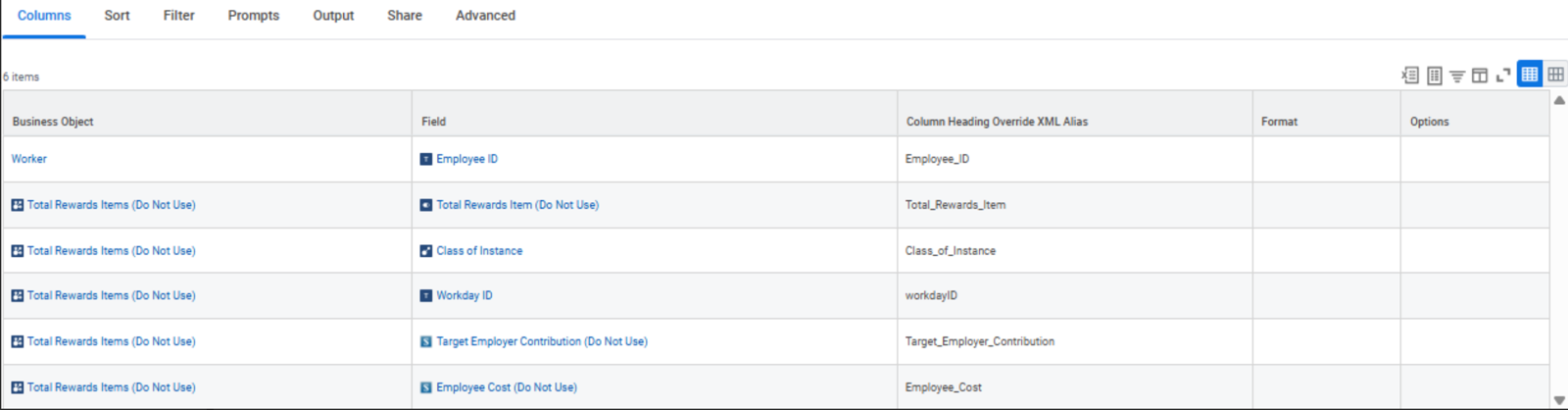
Task: Go to the Prompts tab
Action: click(x=254, y=16)
